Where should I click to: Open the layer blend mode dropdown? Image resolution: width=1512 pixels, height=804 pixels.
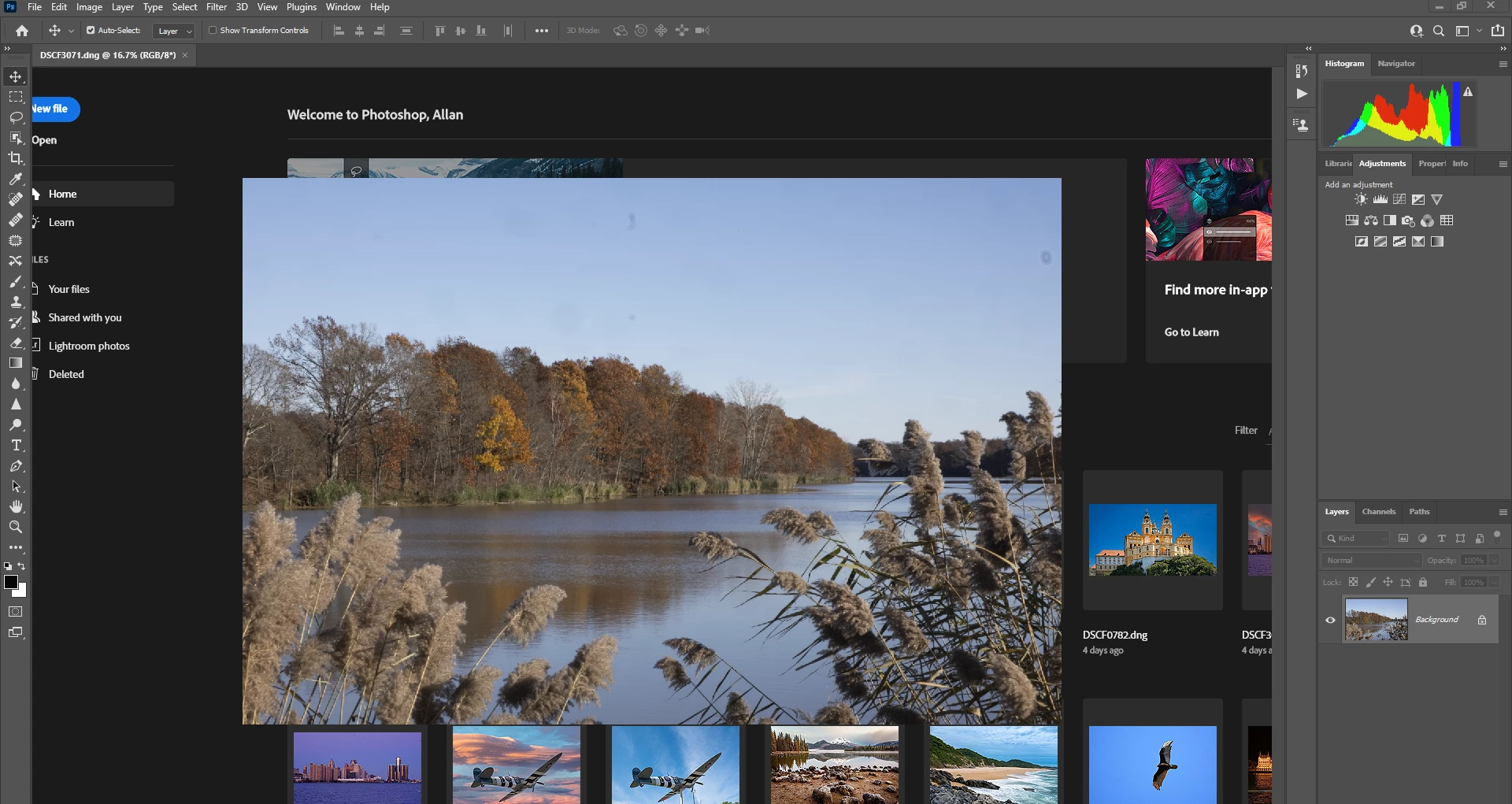pyautogui.click(x=1371, y=561)
